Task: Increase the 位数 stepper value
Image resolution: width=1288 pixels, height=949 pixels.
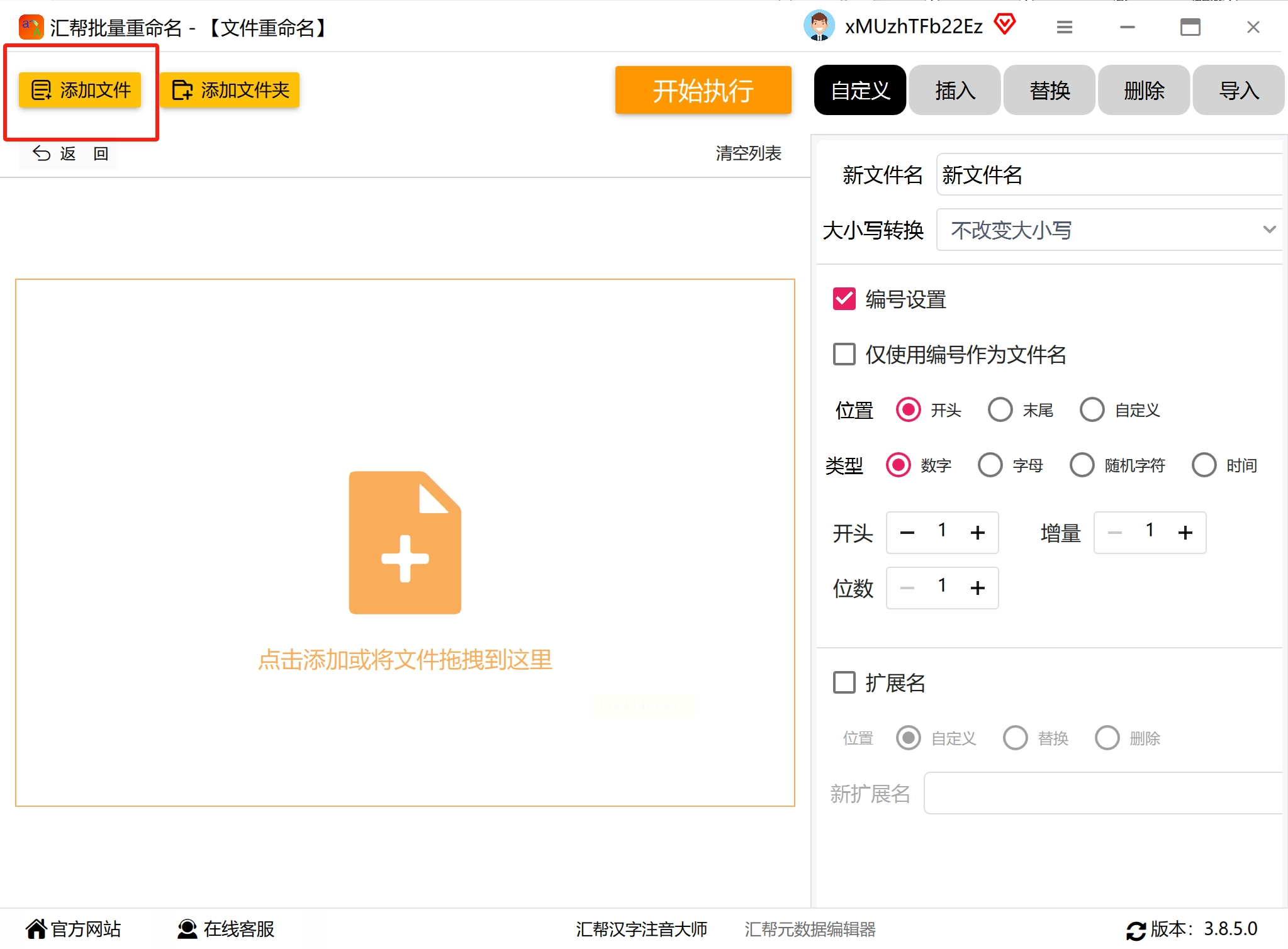Action: point(977,589)
